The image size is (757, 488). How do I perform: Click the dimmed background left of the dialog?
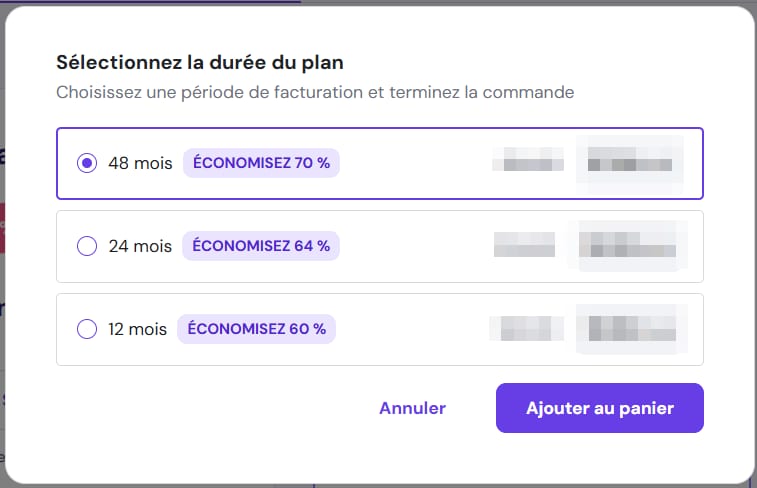[x=2, y=300]
